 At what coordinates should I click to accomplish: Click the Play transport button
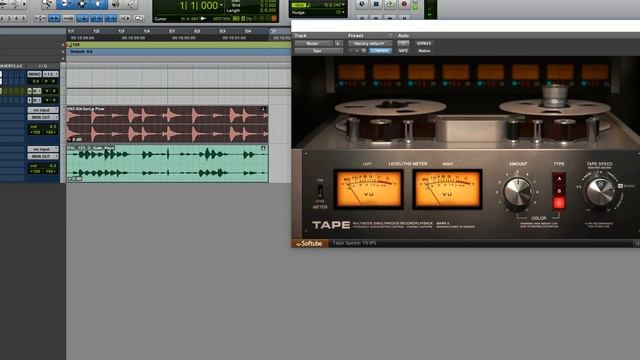tap(390, 4)
